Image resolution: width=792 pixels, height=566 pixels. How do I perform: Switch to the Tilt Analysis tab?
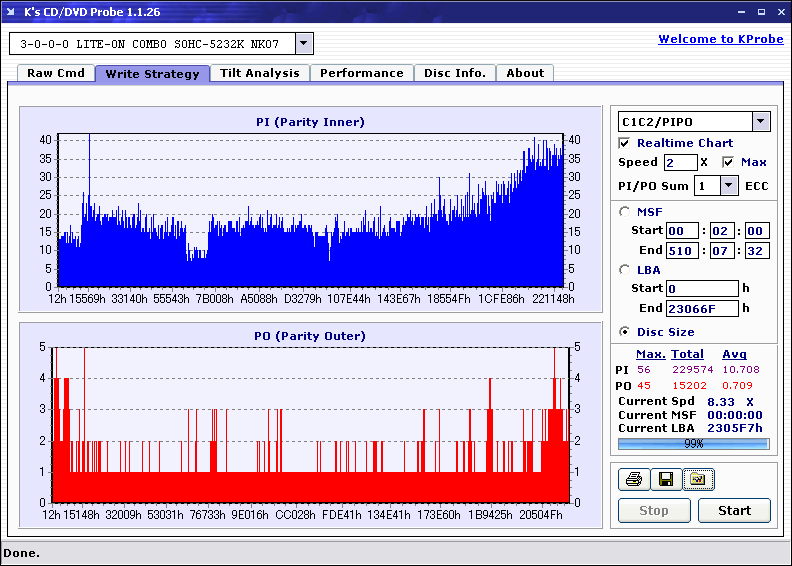[260, 73]
